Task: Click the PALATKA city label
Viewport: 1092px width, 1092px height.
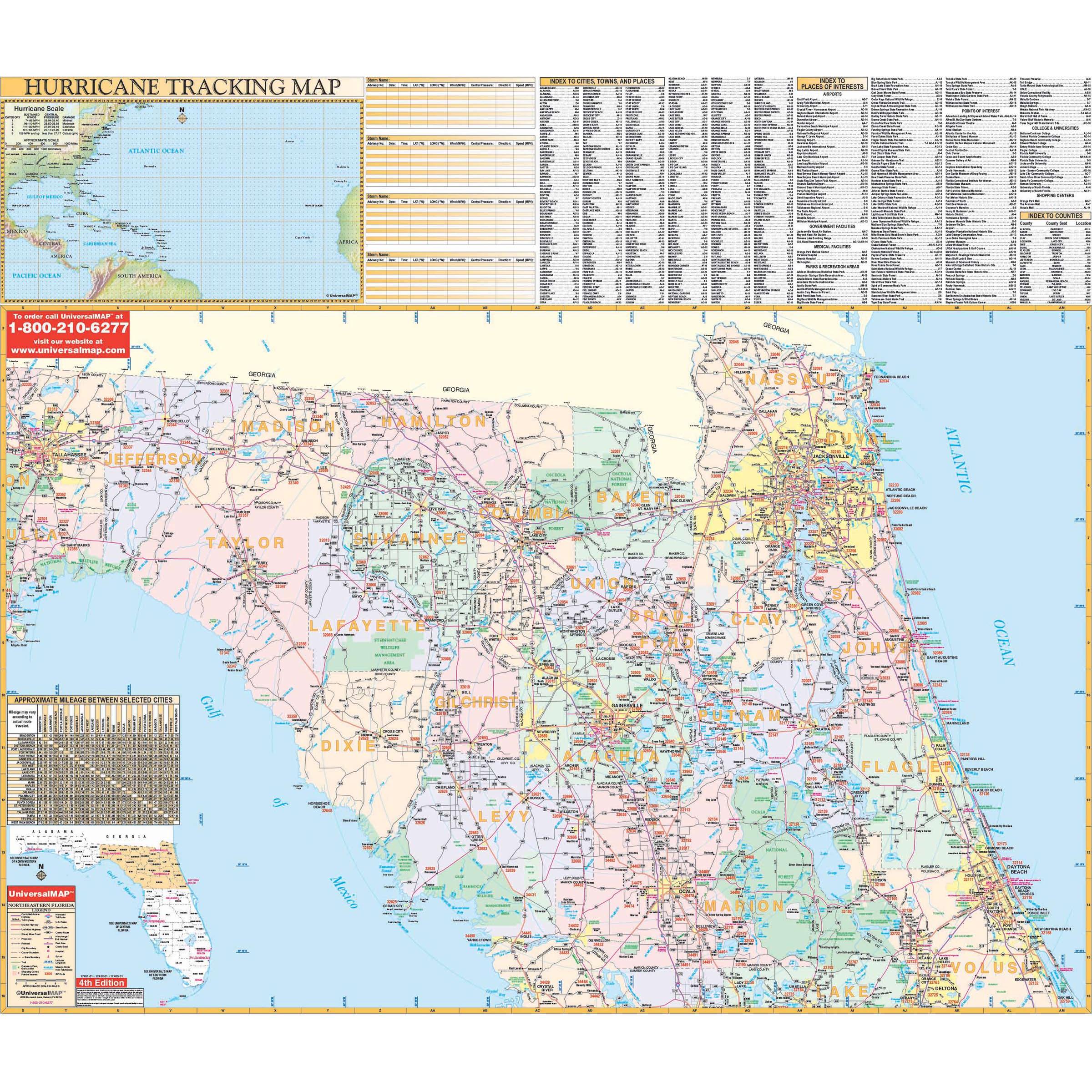Action: pyautogui.click(x=822, y=729)
